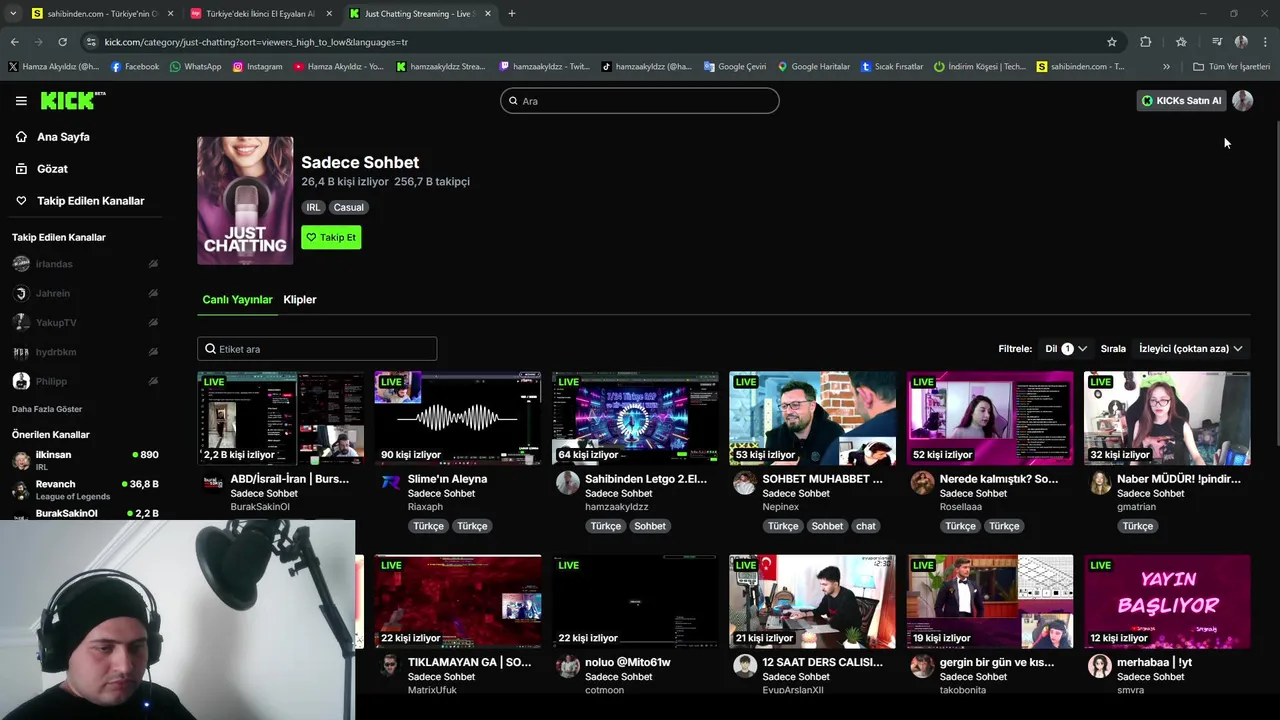
Task: Click the YakupTV channel in sidebar
Action: [x=85, y=323]
